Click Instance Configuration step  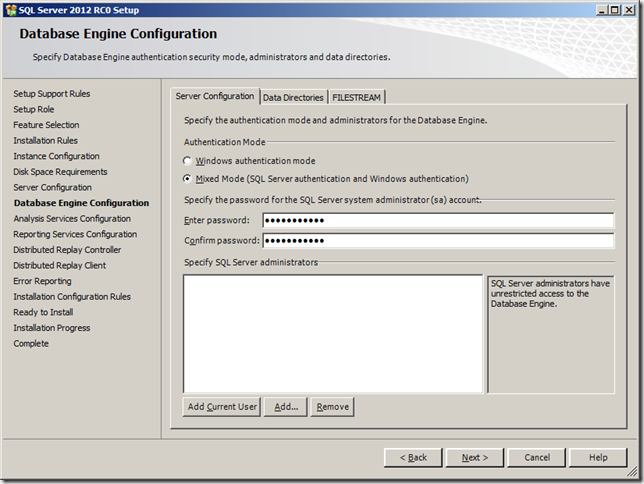[57, 156]
